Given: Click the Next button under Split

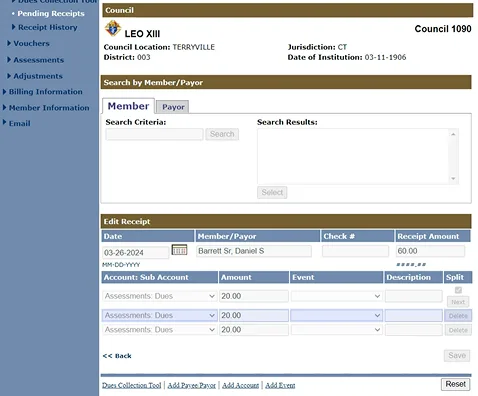Looking at the screenshot, I should (458, 302).
